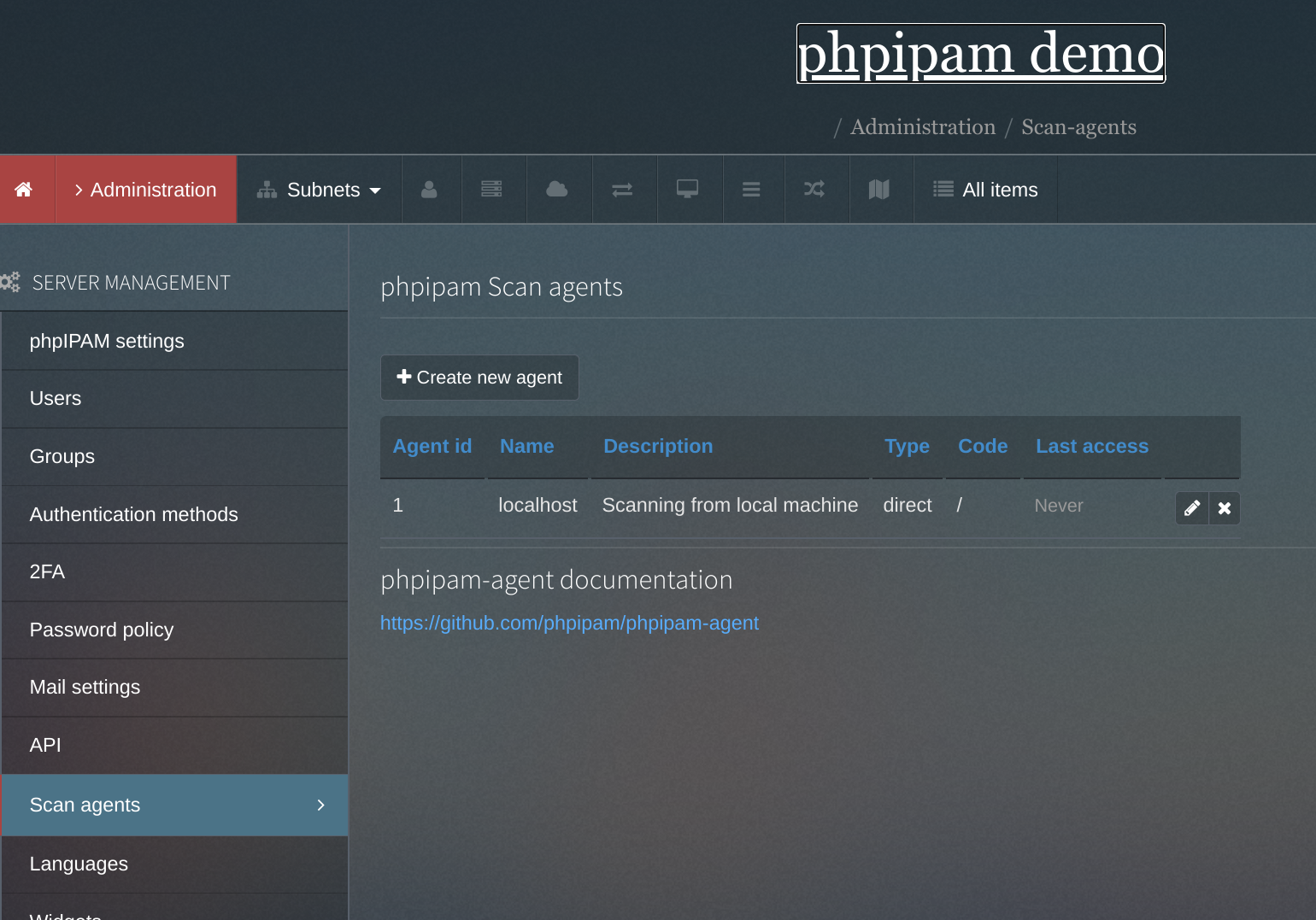Viewport: 1316px width, 920px height.
Task: Open the folded map icon in the navbar
Action: (x=879, y=190)
